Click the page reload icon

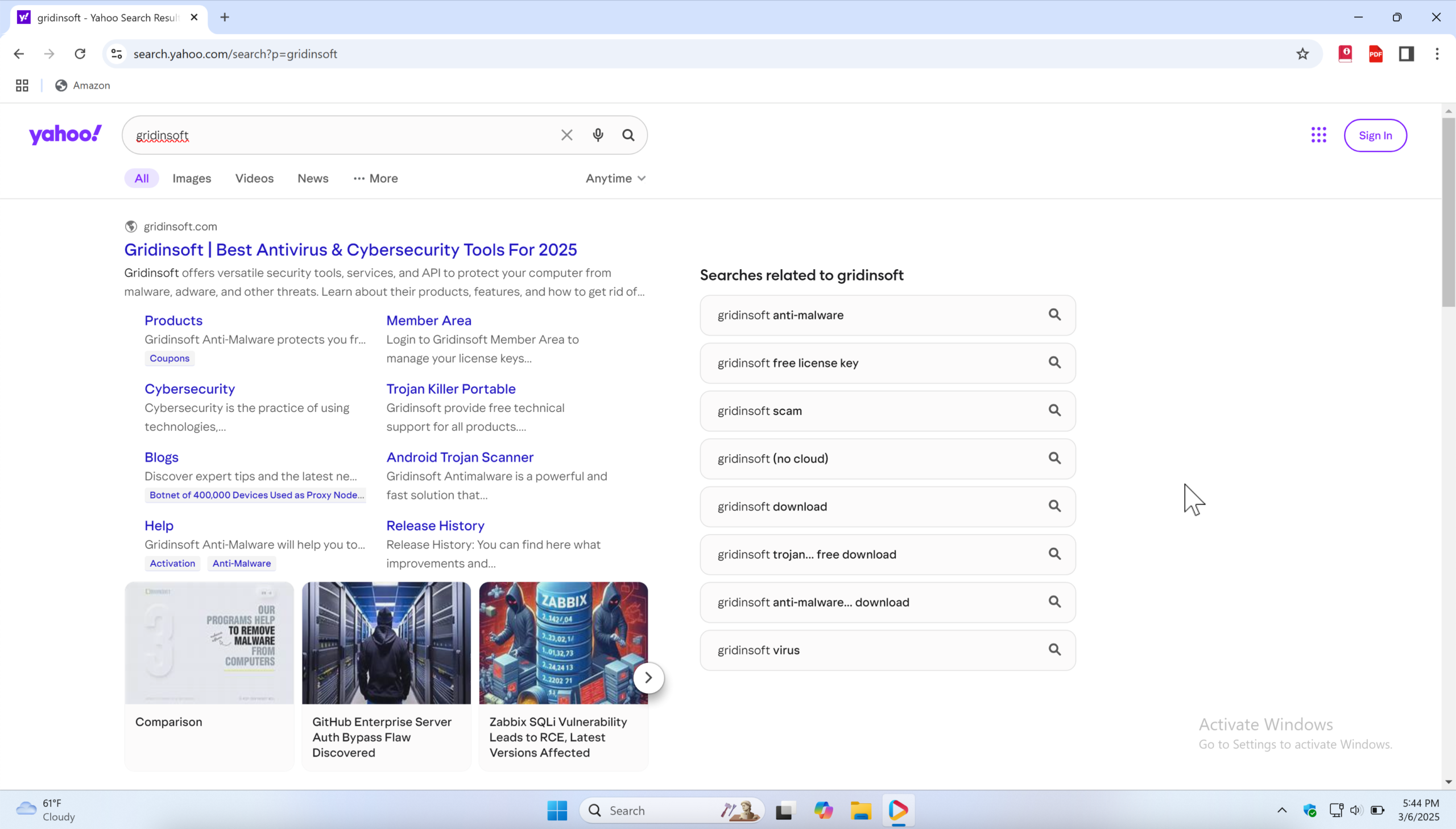[80, 53]
